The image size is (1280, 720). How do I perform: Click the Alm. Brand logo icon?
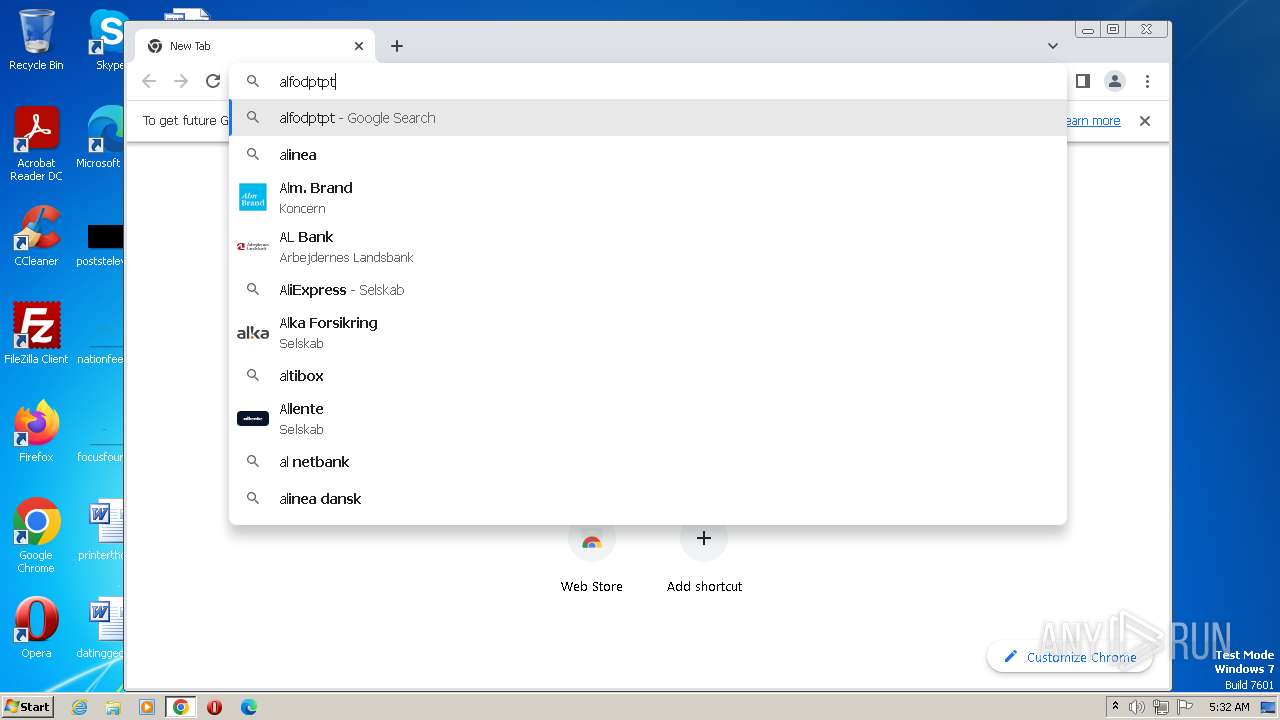pos(253,197)
